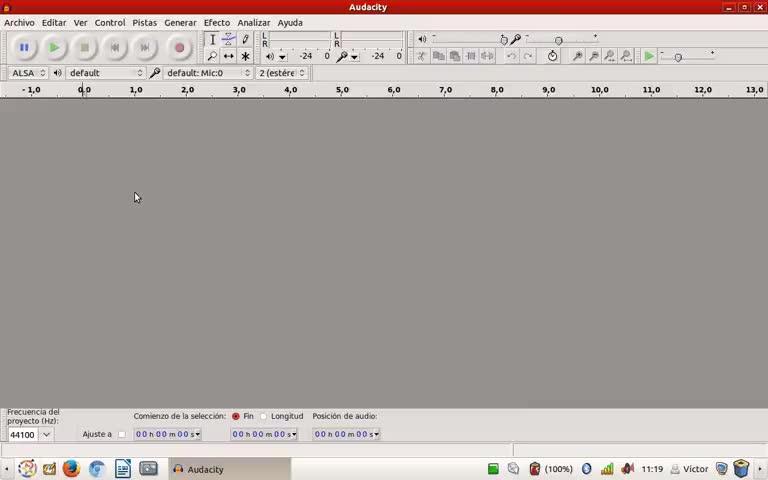Start playback with the Play button
The width and height of the screenshot is (768, 480).
click(54, 48)
